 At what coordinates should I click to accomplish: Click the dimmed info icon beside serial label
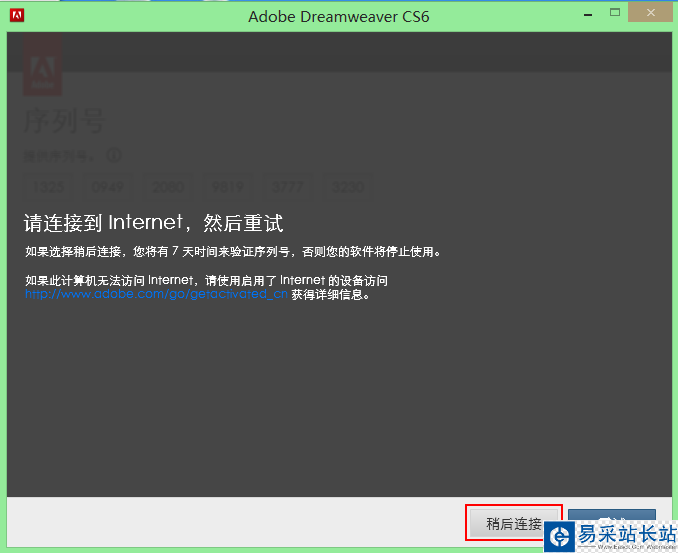[x=114, y=155]
